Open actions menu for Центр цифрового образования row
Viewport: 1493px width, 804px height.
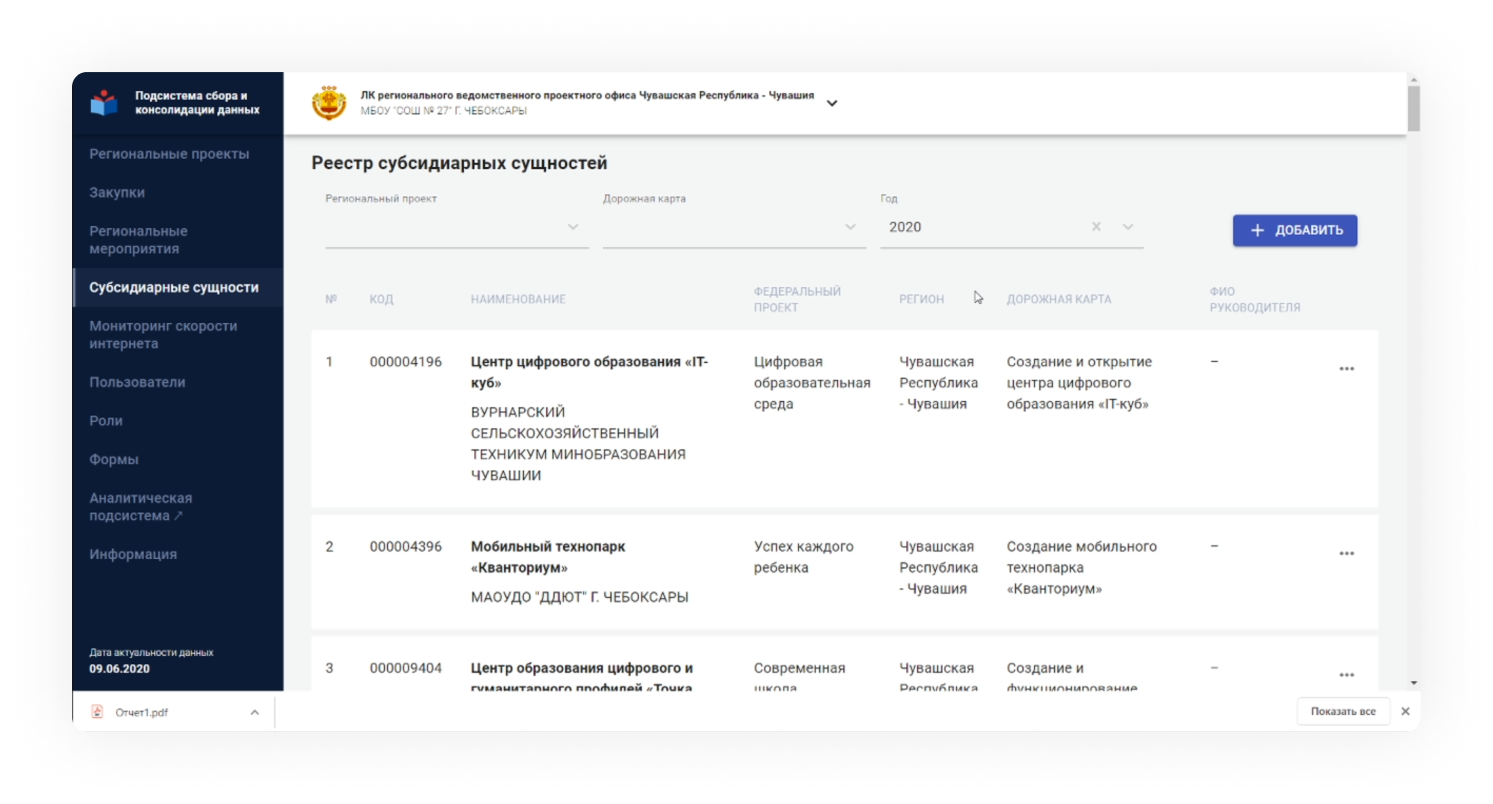coord(1346,369)
